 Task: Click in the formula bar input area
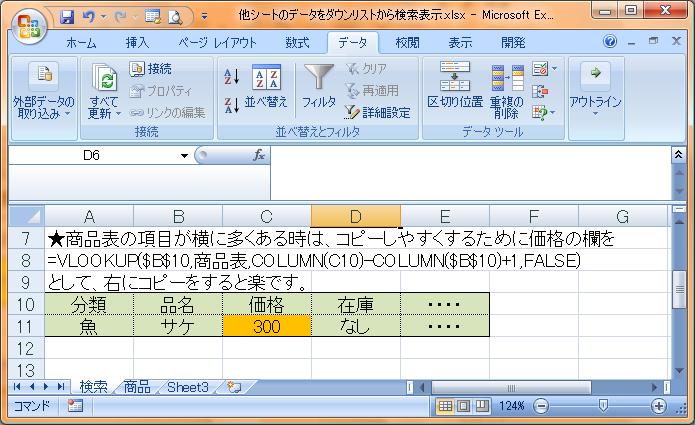[471, 173]
